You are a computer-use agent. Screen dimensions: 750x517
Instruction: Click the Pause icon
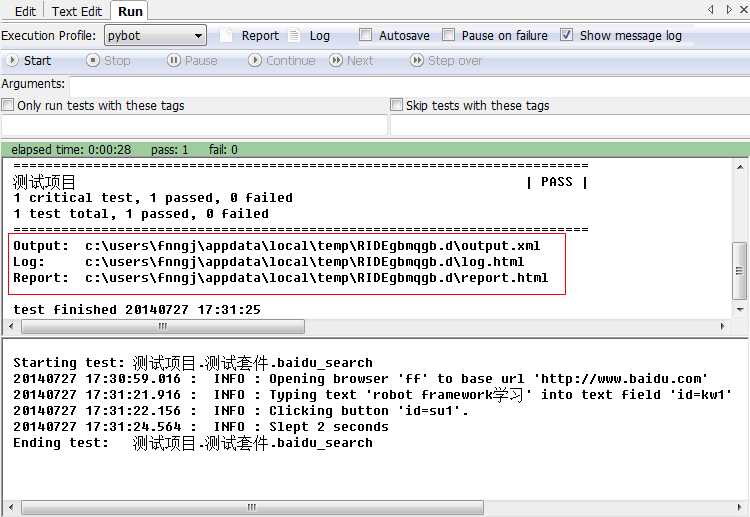click(x=174, y=61)
